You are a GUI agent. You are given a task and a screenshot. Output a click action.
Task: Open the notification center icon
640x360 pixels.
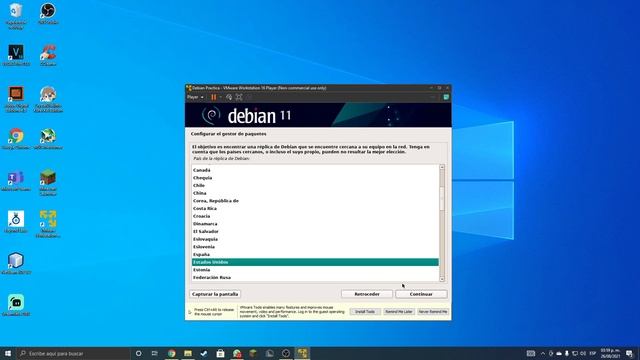coord(629,353)
